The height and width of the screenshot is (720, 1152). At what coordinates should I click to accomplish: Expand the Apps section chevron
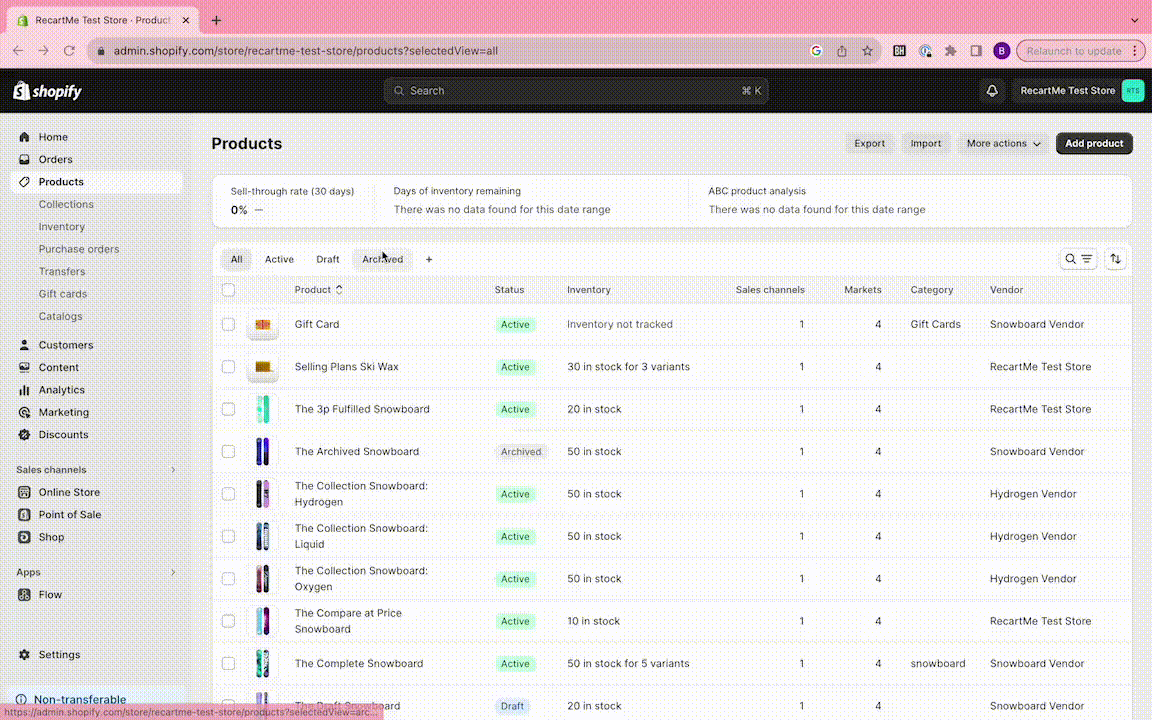point(173,573)
